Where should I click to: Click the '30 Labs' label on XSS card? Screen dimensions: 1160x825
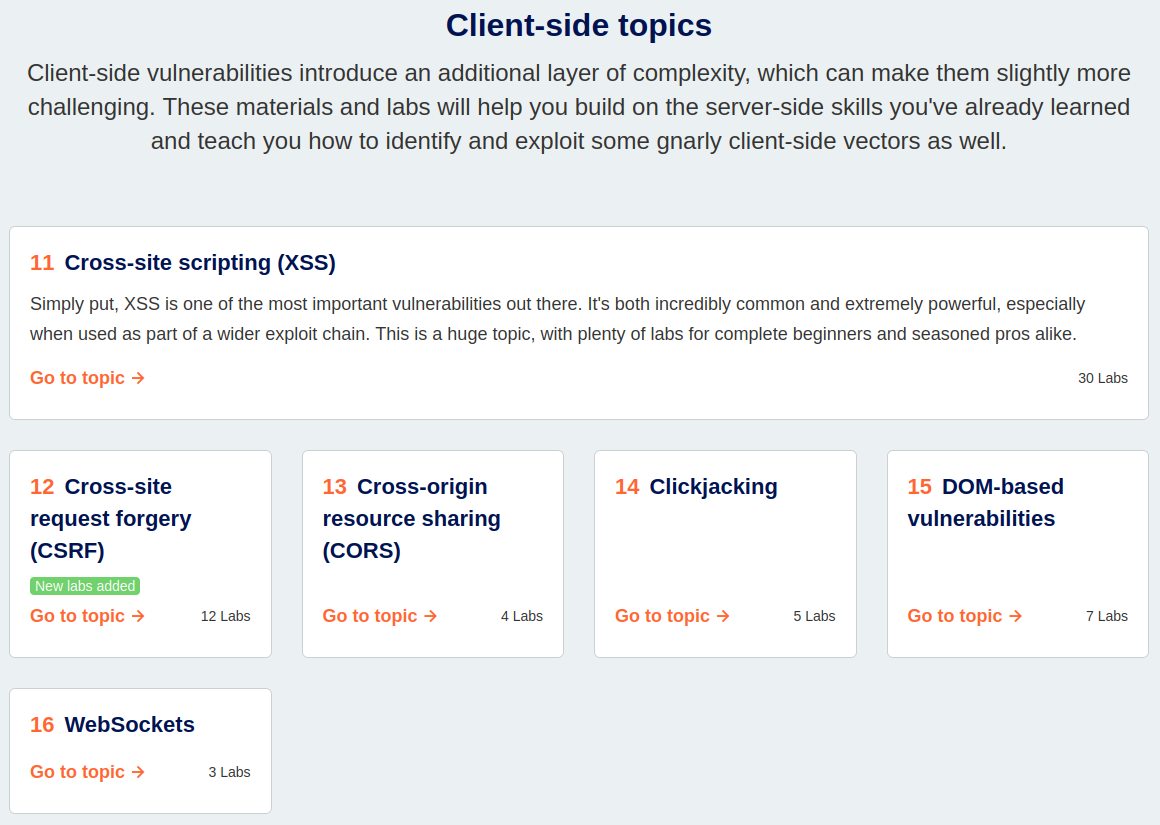pyautogui.click(x=1103, y=378)
